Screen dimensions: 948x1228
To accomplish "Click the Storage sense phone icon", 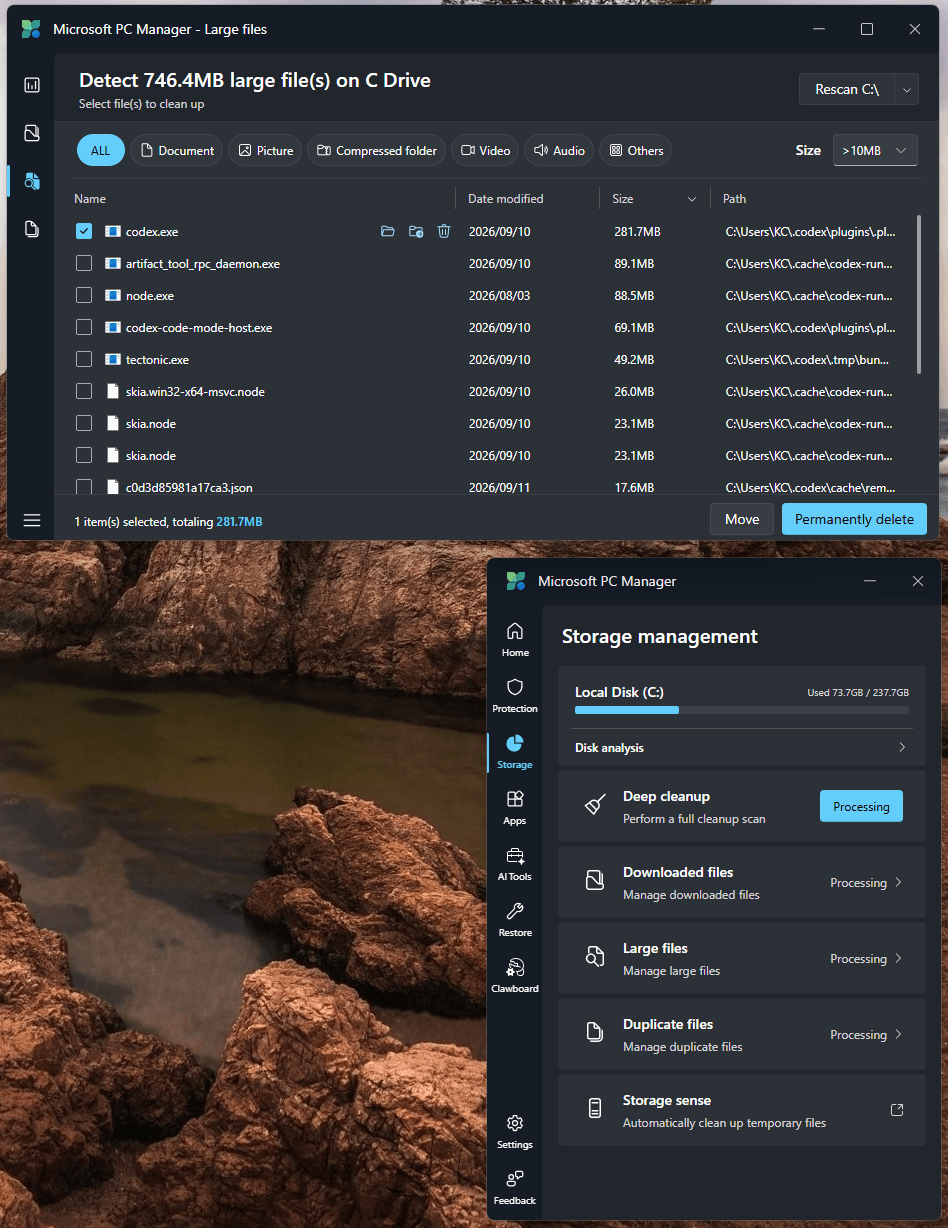I will [x=595, y=1110].
